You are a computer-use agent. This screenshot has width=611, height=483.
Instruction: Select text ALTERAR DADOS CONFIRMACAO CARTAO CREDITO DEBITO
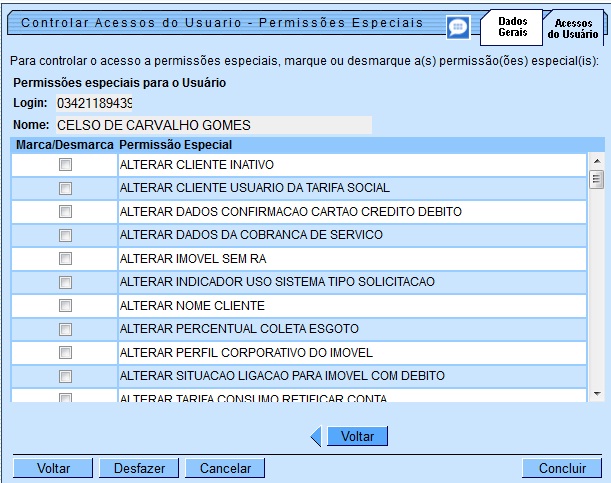[291, 212]
